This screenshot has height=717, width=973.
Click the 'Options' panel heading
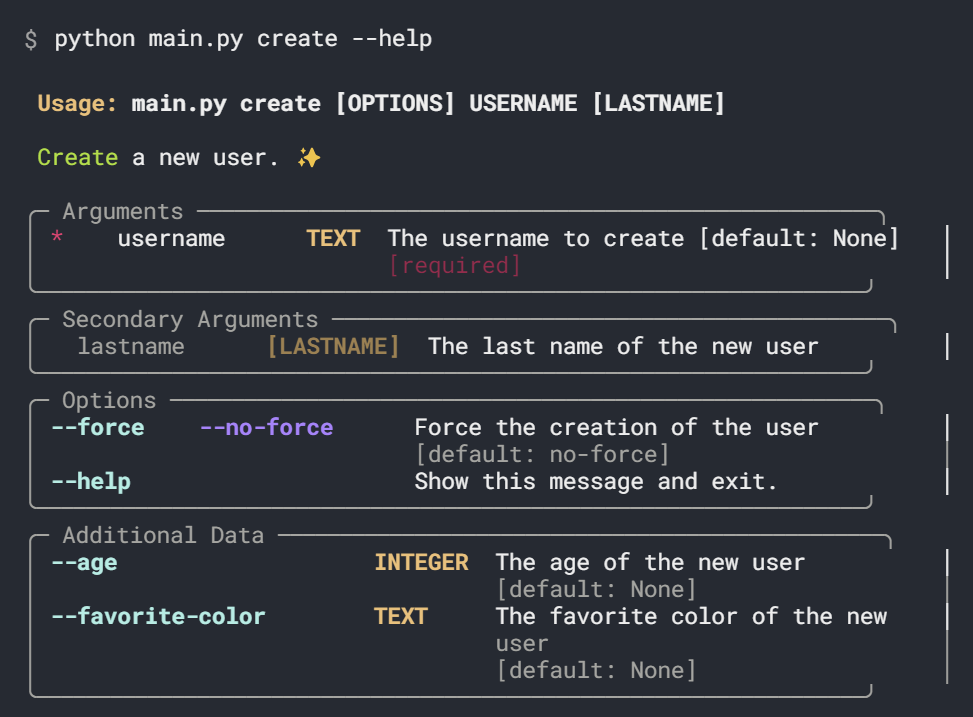click(x=109, y=401)
